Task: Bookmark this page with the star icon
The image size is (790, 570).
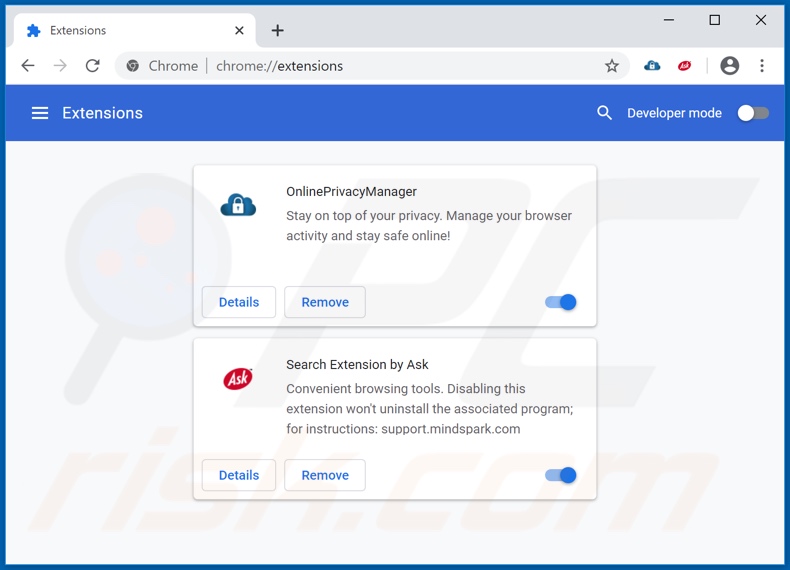Action: pyautogui.click(x=612, y=66)
